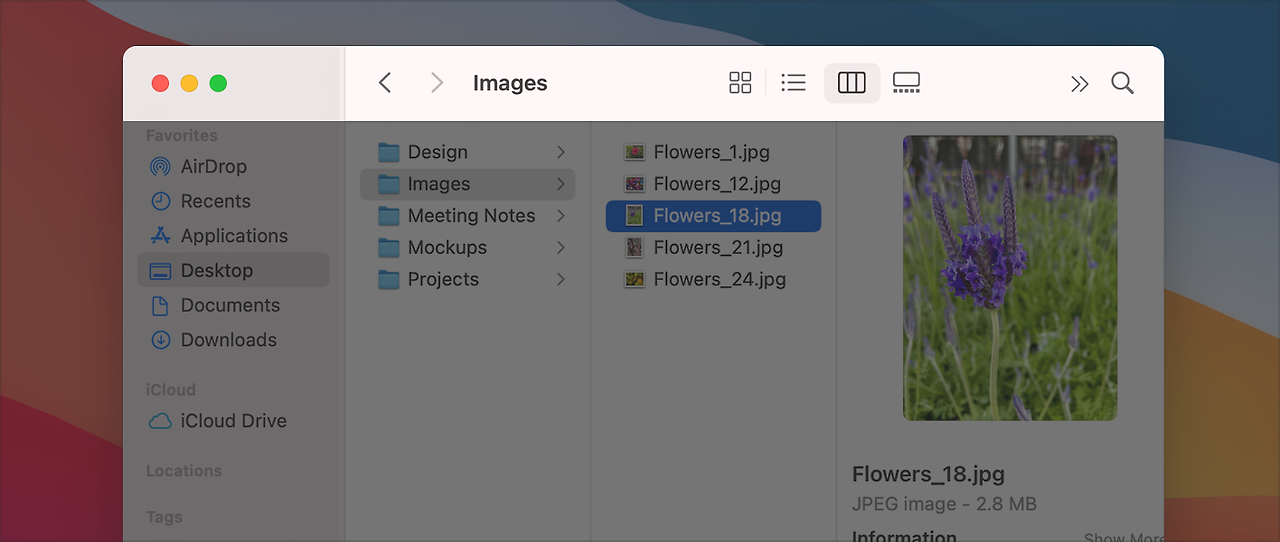Click the Flowers_12.jpg thumbnail icon
This screenshot has width=1280, height=542.
[634, 184]
